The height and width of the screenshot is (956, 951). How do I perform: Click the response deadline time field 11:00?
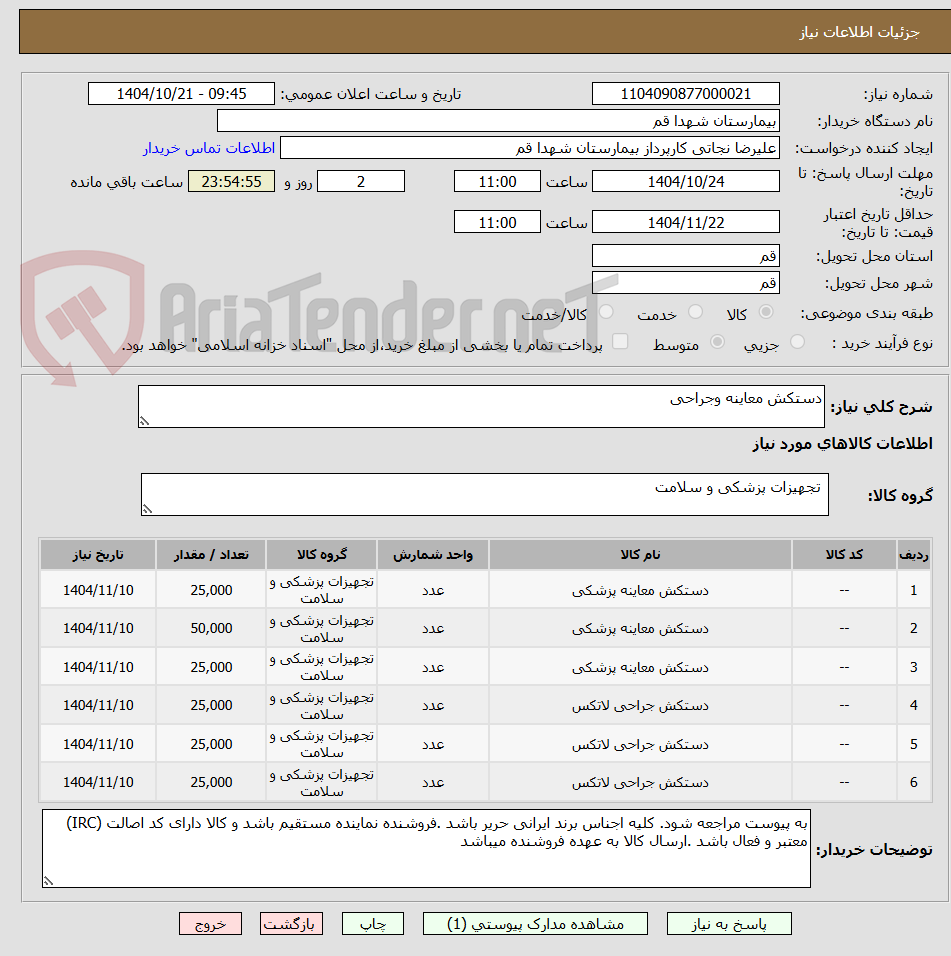click(x=497, y=181)
